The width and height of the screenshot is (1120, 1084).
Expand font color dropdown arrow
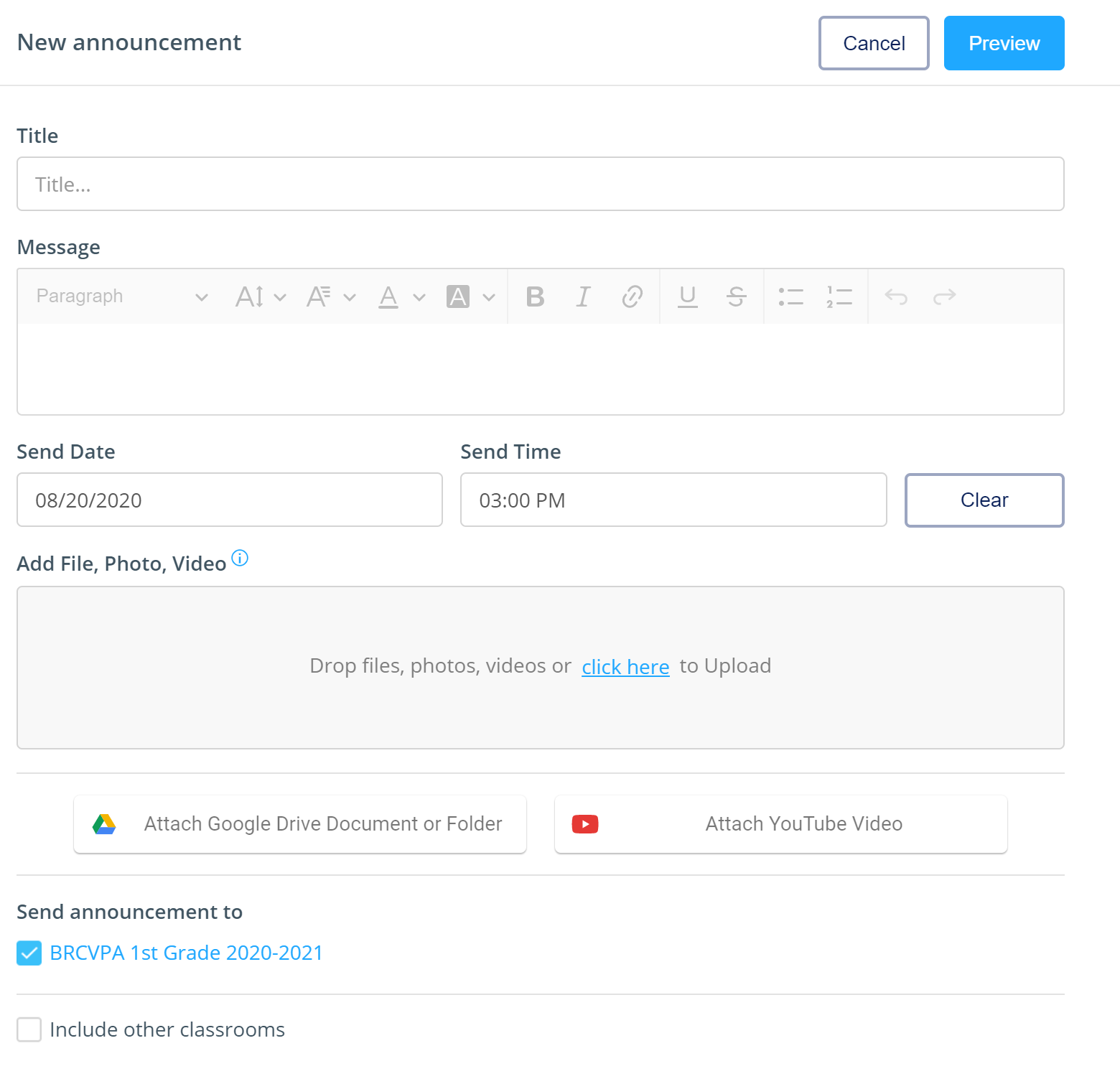click(419, 297)
